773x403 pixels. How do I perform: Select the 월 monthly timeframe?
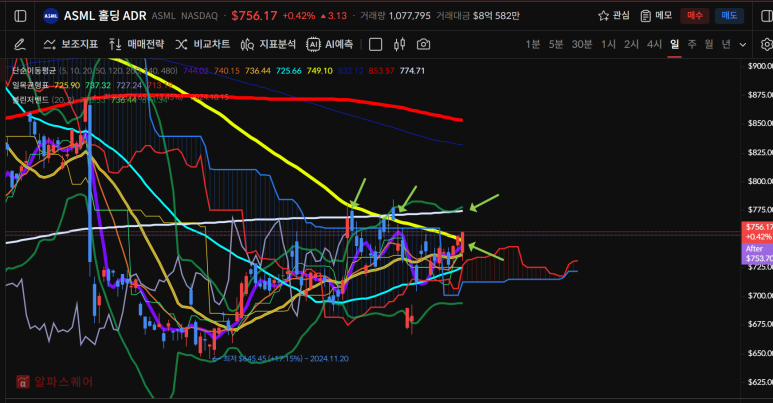(708, 44)
